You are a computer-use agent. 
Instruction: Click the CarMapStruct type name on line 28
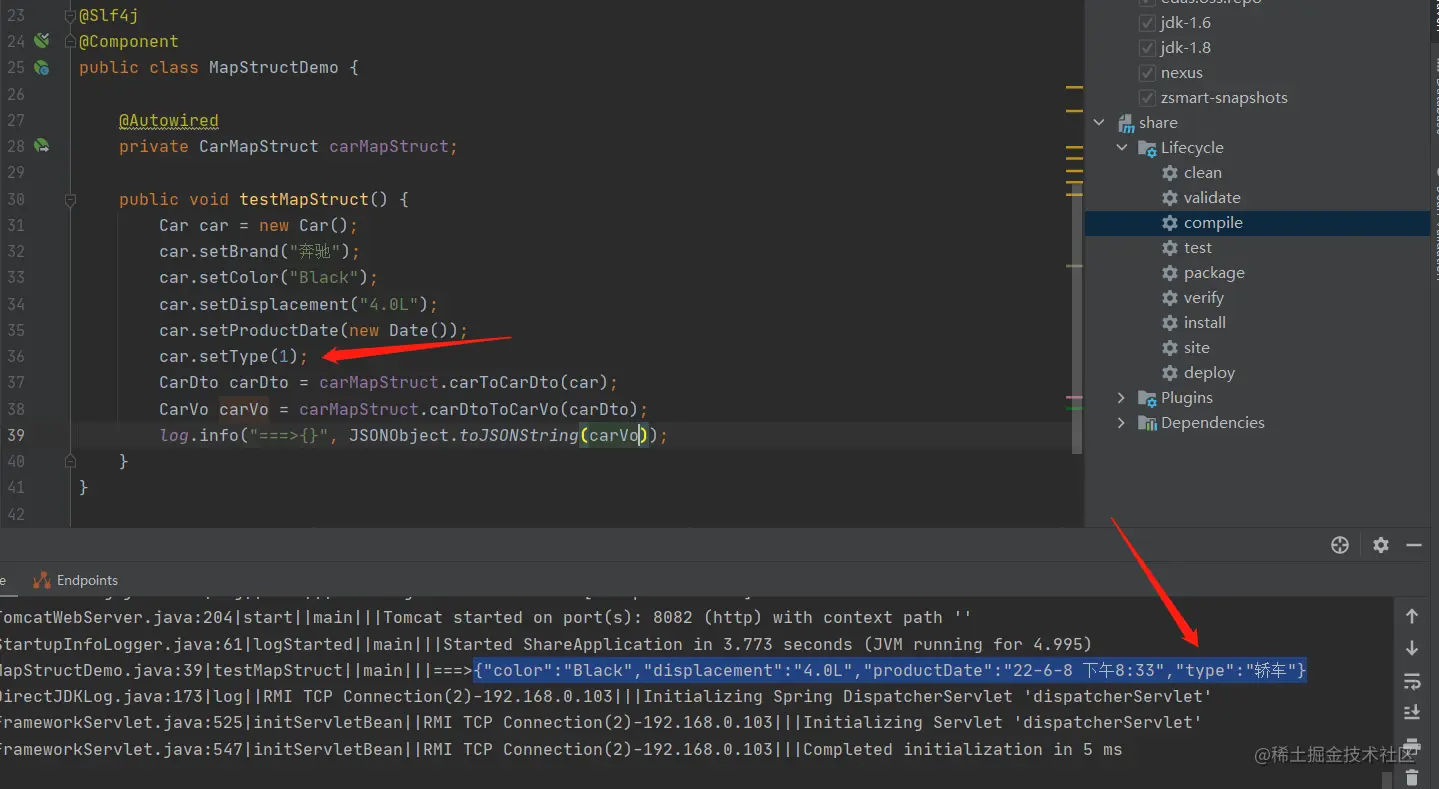coord(259,146)
